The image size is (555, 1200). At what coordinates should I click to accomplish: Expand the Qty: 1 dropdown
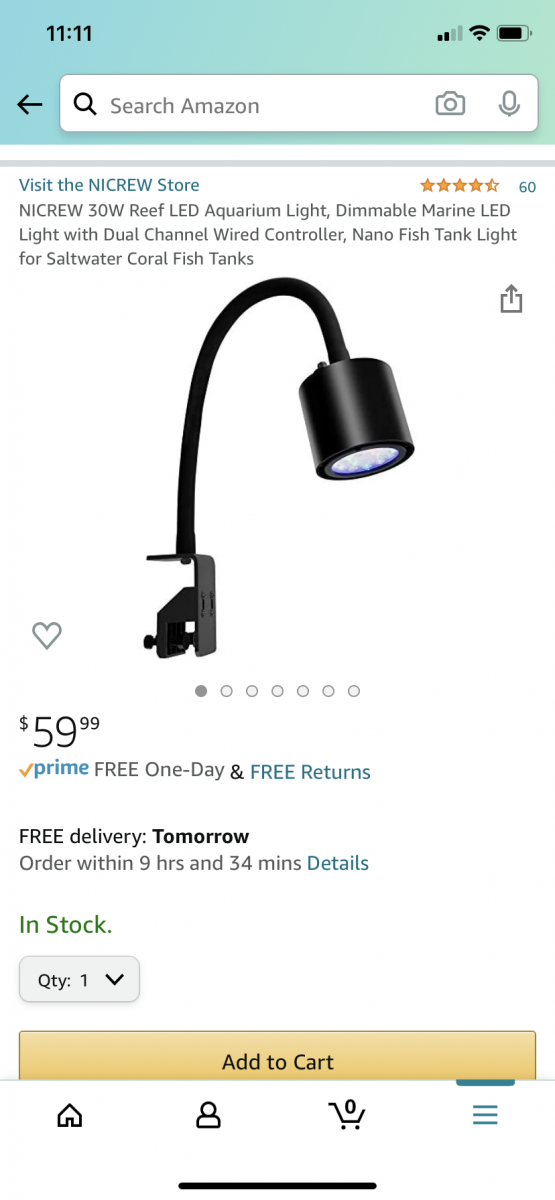[x=79, y=980]
